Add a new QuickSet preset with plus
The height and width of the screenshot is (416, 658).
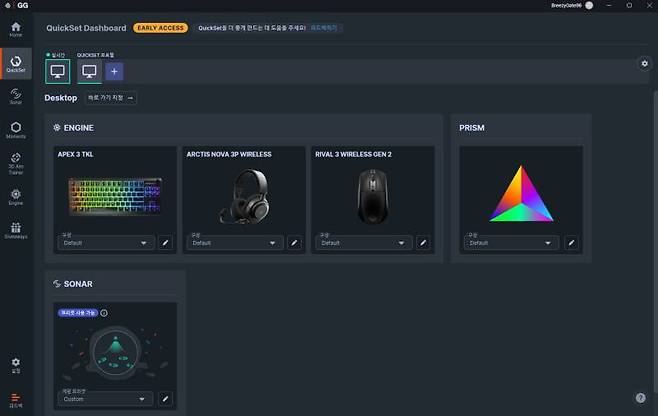114,71
